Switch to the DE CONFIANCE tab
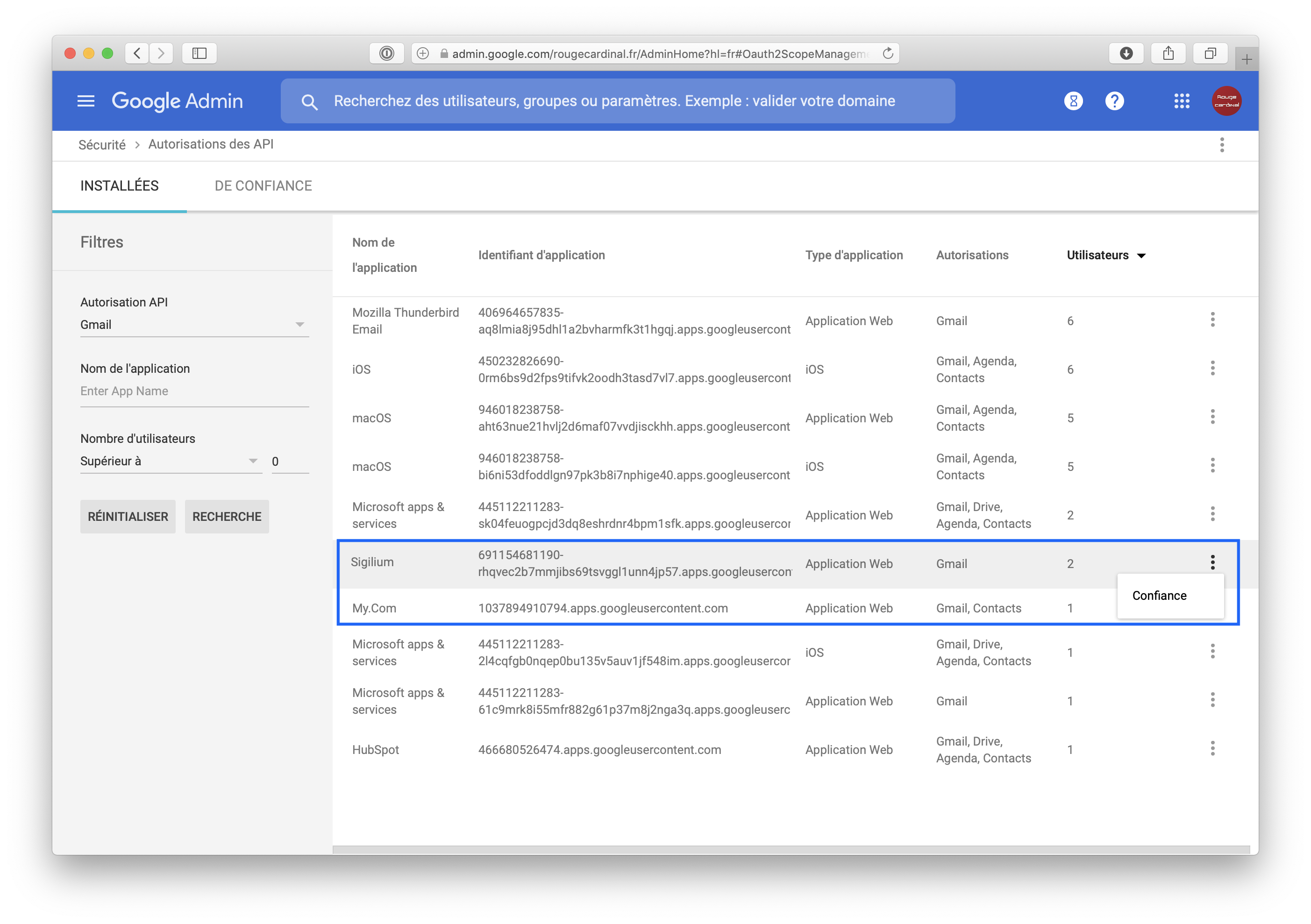The height and width of the screenshot is (924, 1311). (263, 186)
